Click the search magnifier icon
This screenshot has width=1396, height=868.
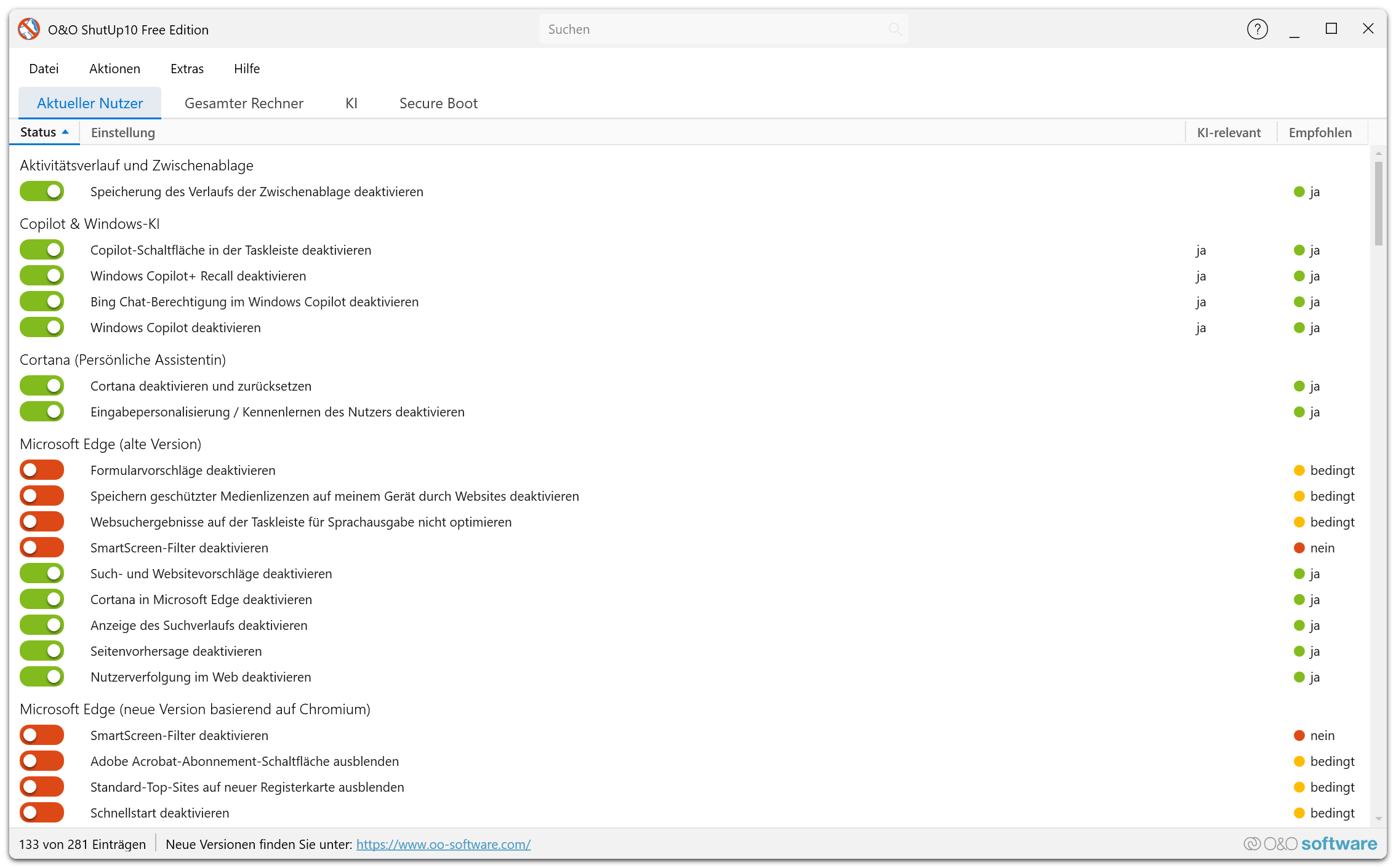(895, 29)
